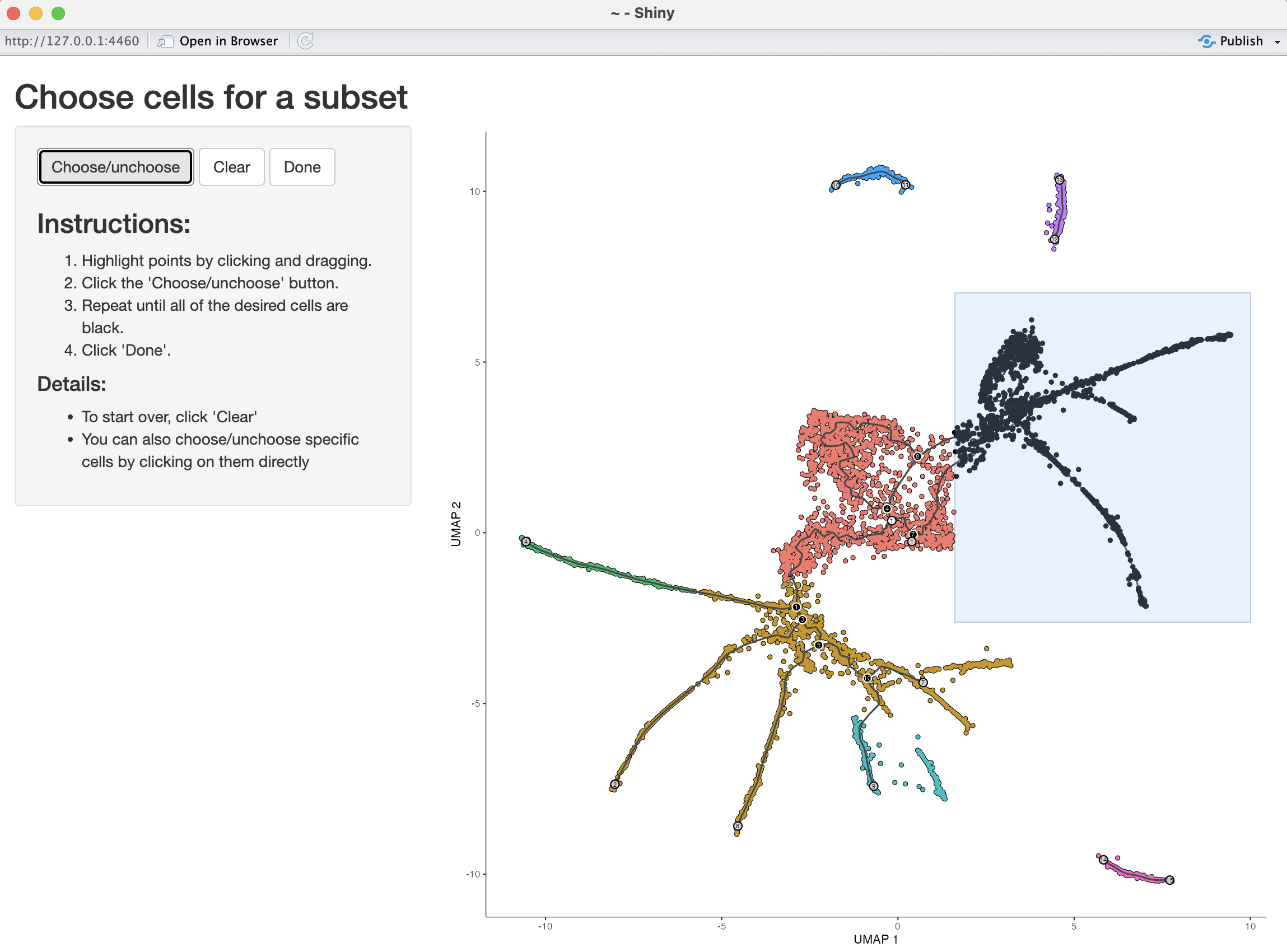Click node 8 at the bottom orange branch tip

738,827
